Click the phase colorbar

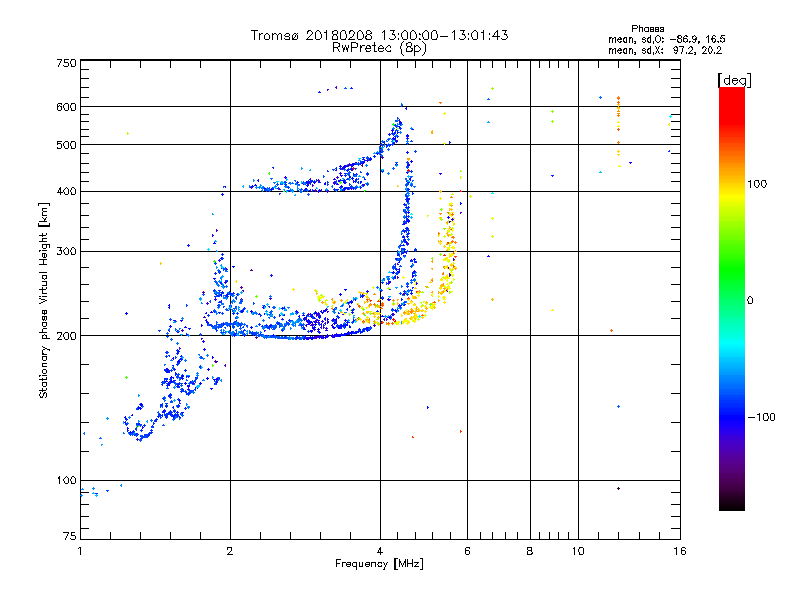coord(732,298)
